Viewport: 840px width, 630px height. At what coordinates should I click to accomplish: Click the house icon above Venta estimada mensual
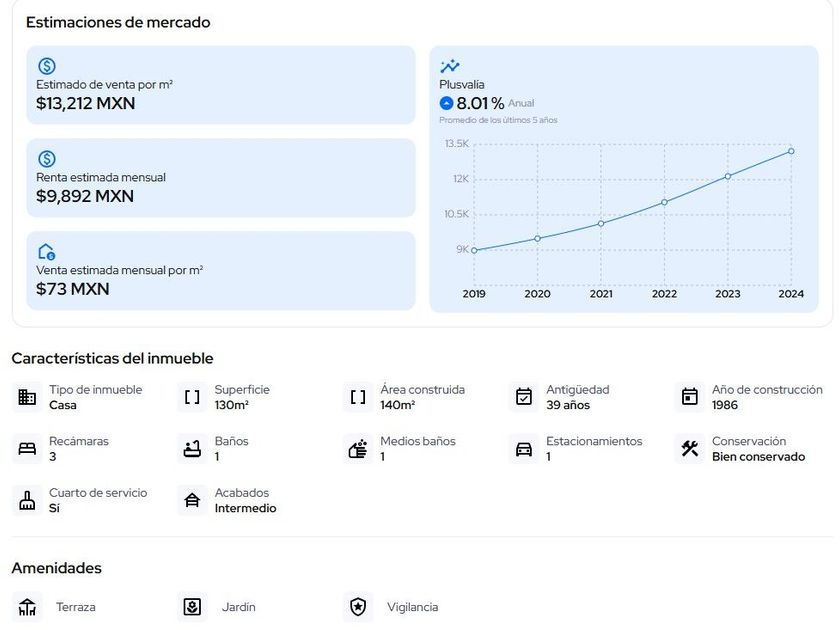(x=46, y=252)
